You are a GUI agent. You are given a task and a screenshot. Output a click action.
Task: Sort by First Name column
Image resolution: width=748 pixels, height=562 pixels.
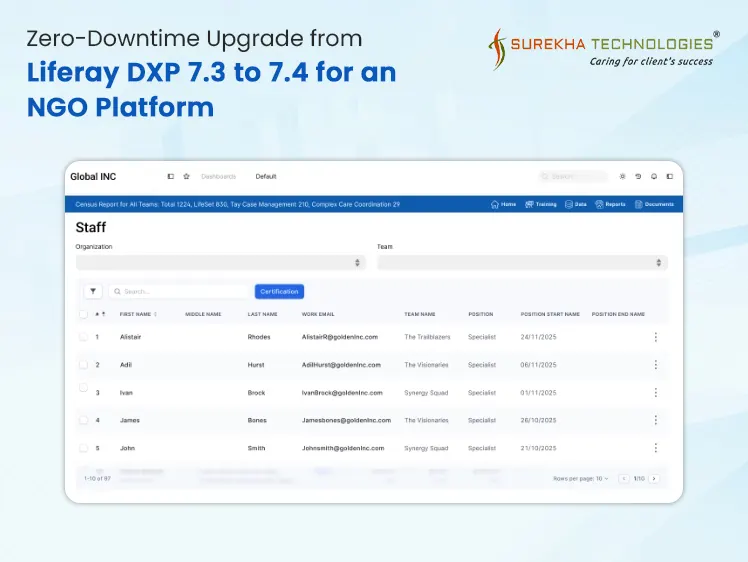(138, 314)
